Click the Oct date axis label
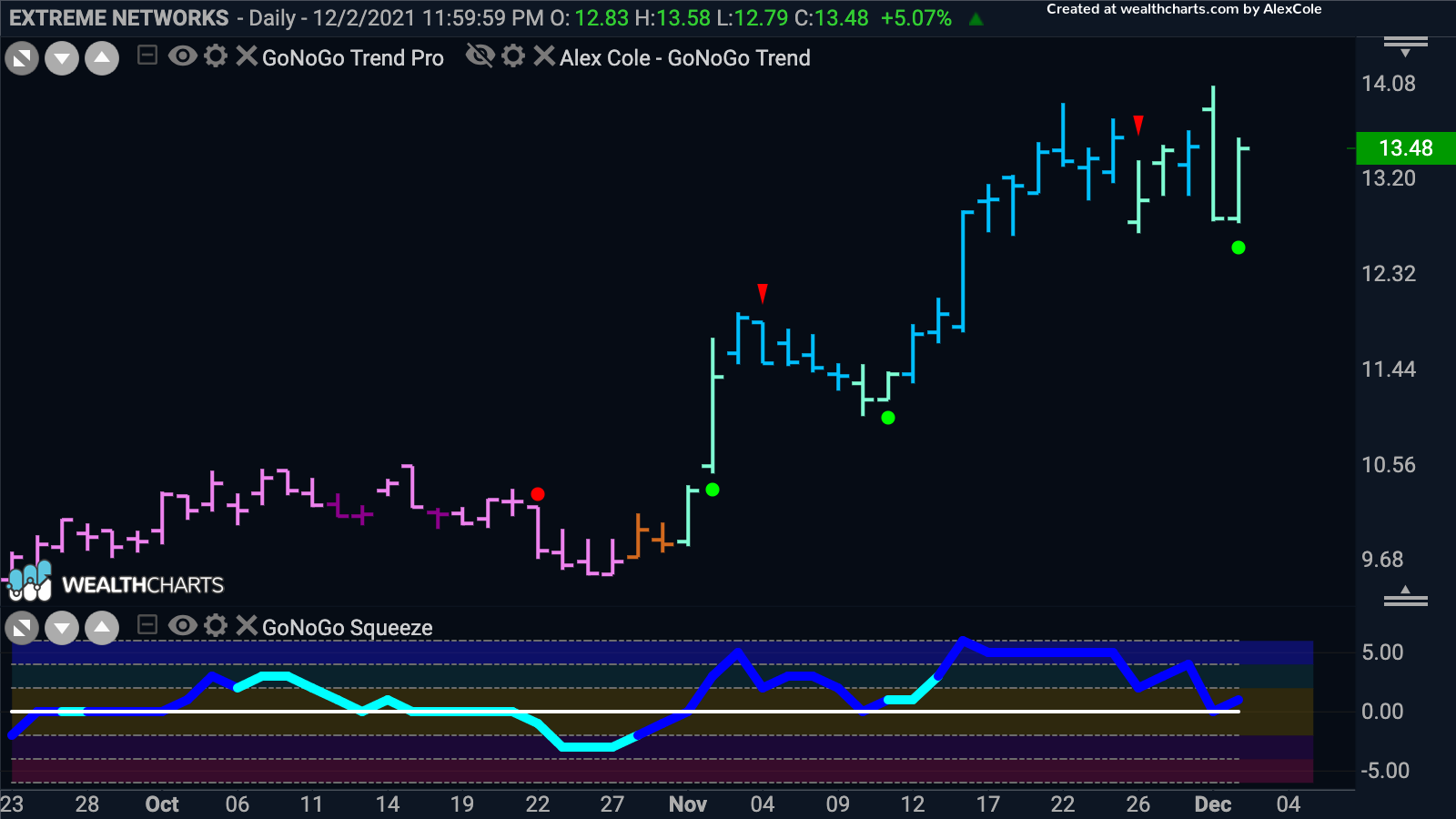Image resolution: width=1456 pixels, height=819 pixels. [162, 804]
